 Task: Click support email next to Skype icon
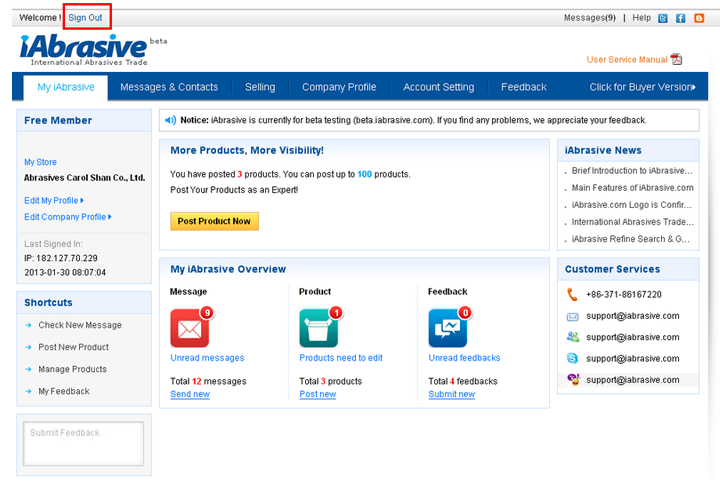click(633, 359)
